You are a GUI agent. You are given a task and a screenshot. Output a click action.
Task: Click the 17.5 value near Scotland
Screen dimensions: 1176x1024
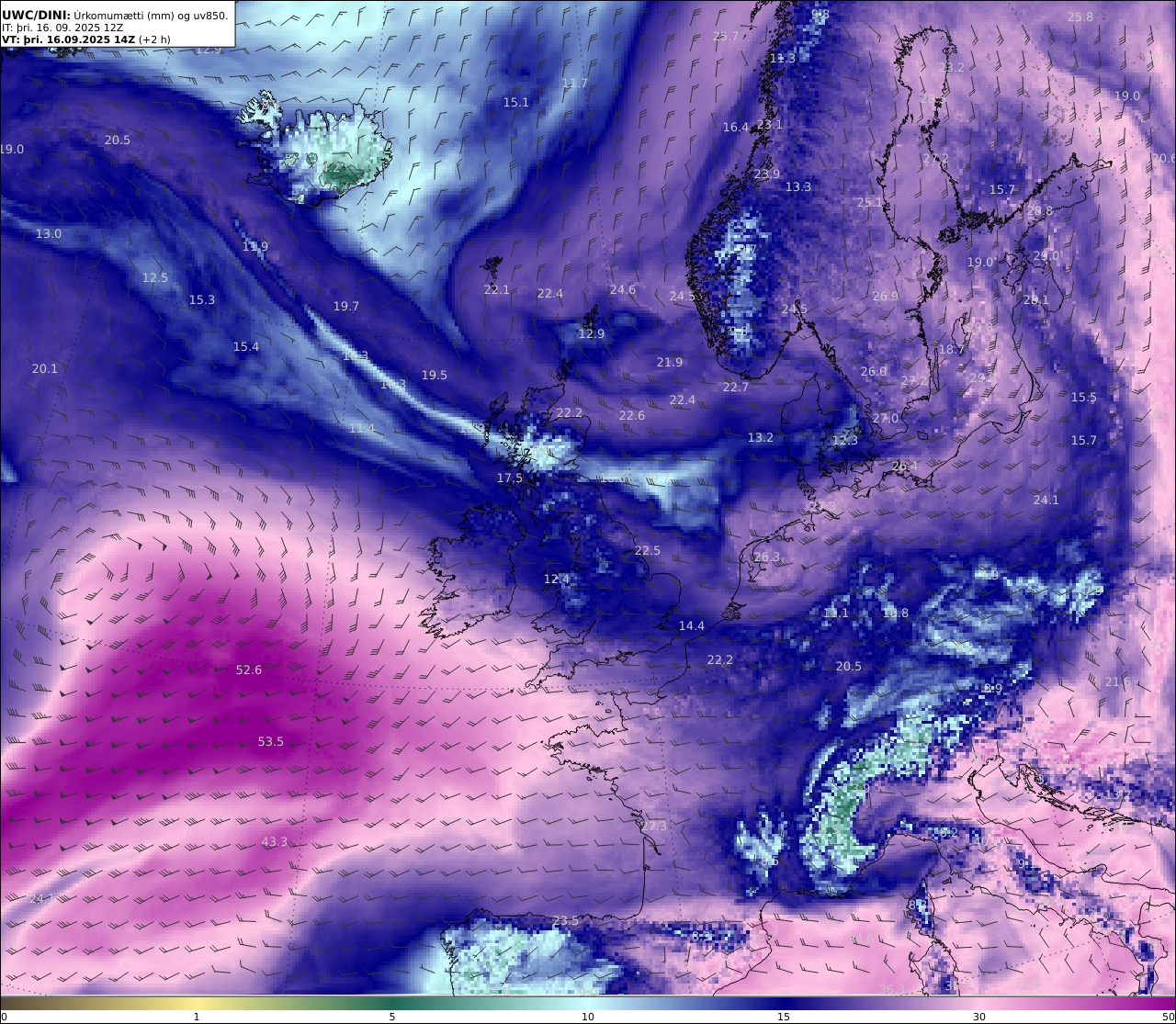pos(510,478)
